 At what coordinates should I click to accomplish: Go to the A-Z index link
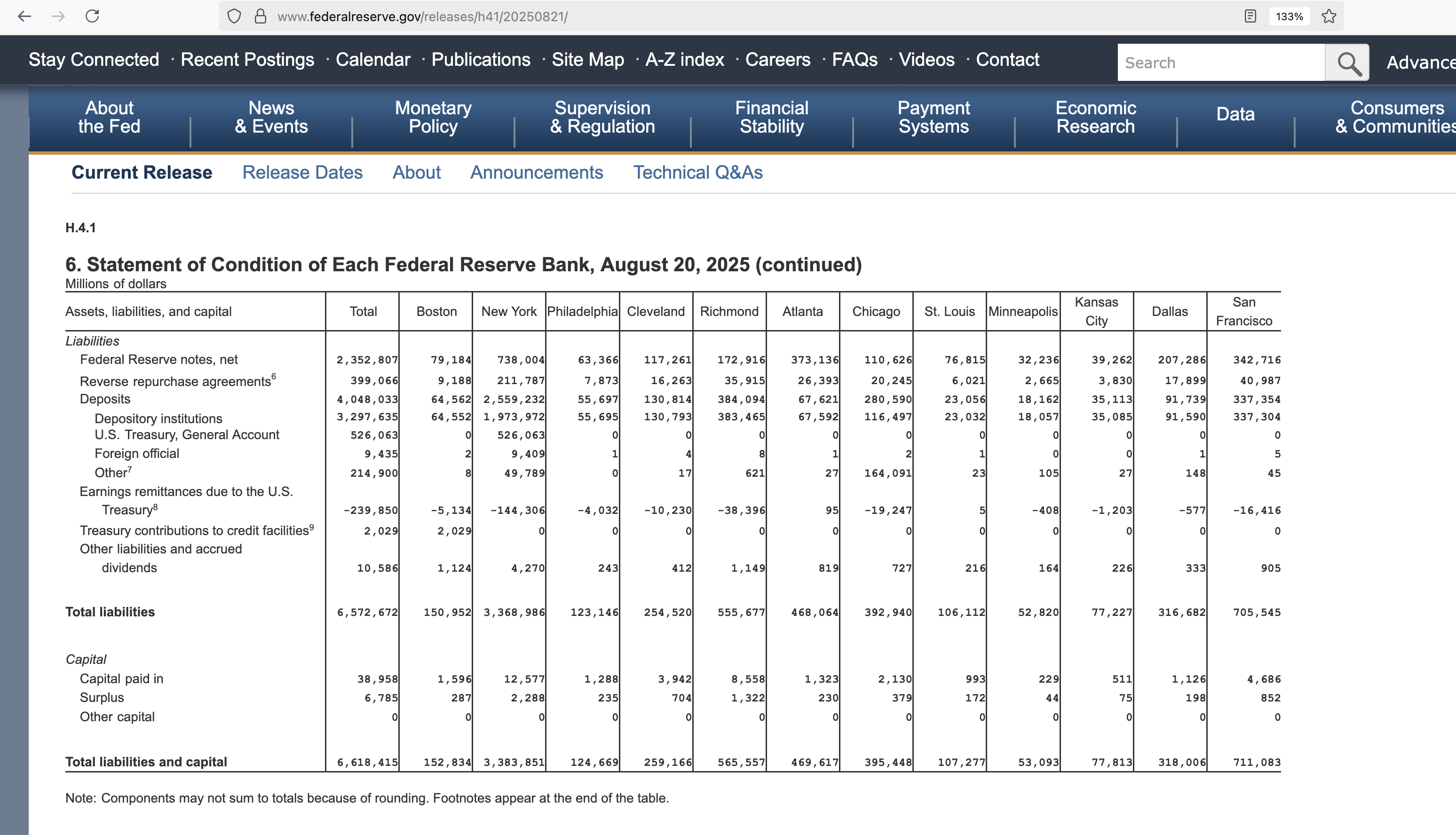pos(684,60)
